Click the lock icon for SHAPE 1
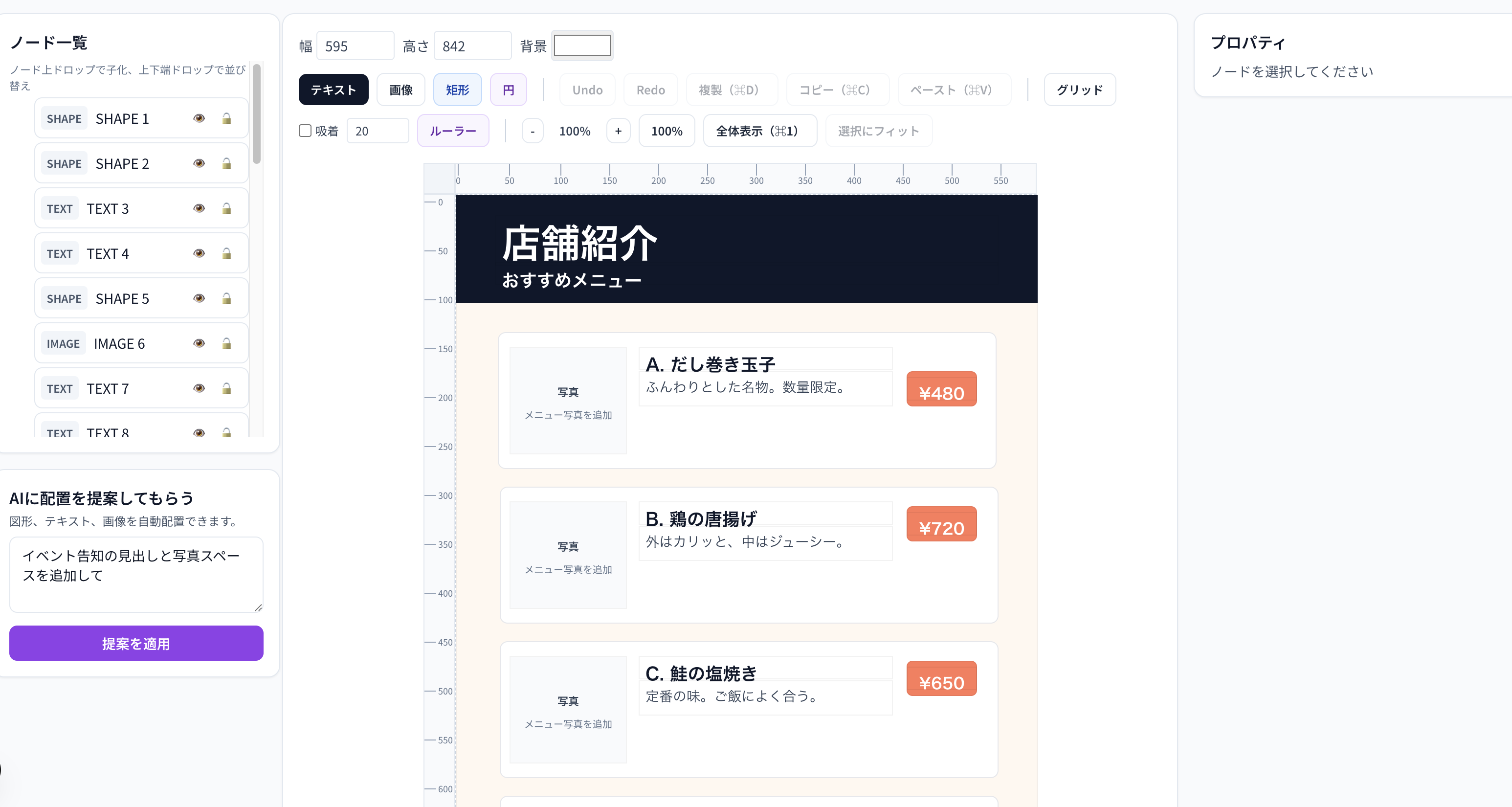Viewport: 1512px width, 807px height. 226,118
